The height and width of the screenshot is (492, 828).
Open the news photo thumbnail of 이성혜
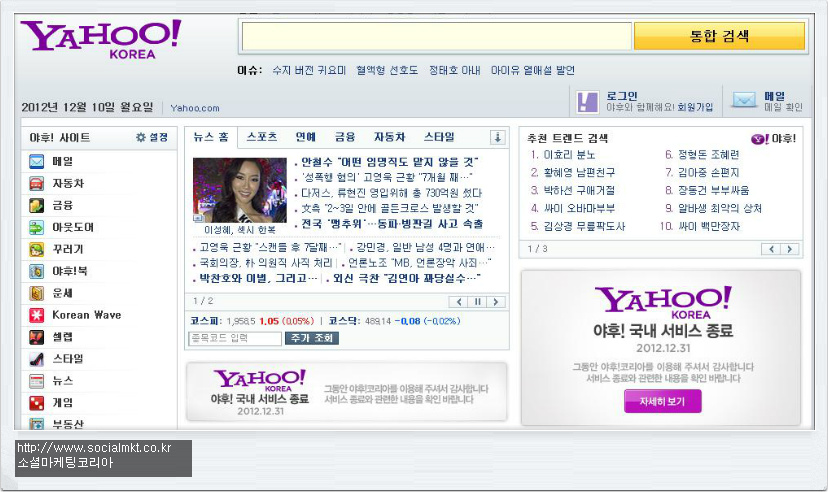(x=240, y=190)
